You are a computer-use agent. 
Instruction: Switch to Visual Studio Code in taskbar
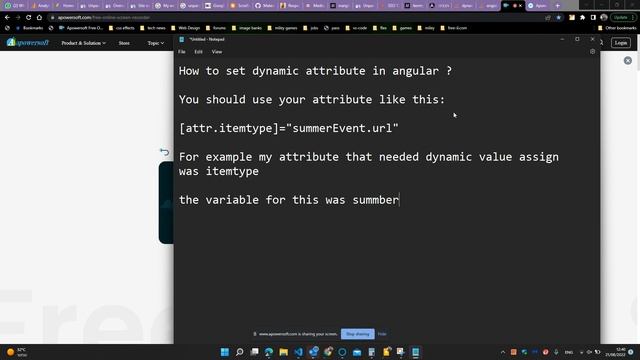(x=298, y=352)
